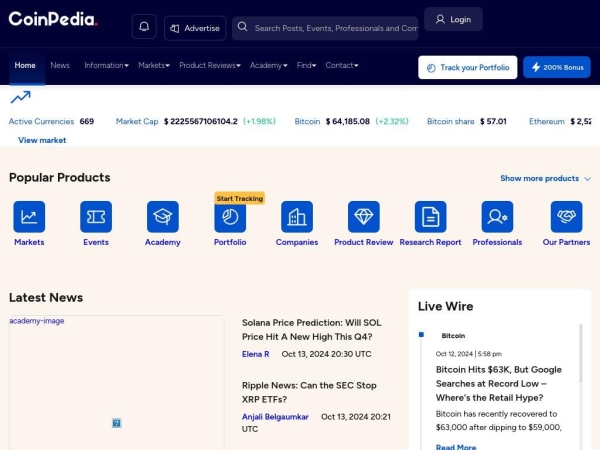Open author Anjali Belgaumkar profile
The height and width of the screenshot is (450, 600).
point(275,417)
